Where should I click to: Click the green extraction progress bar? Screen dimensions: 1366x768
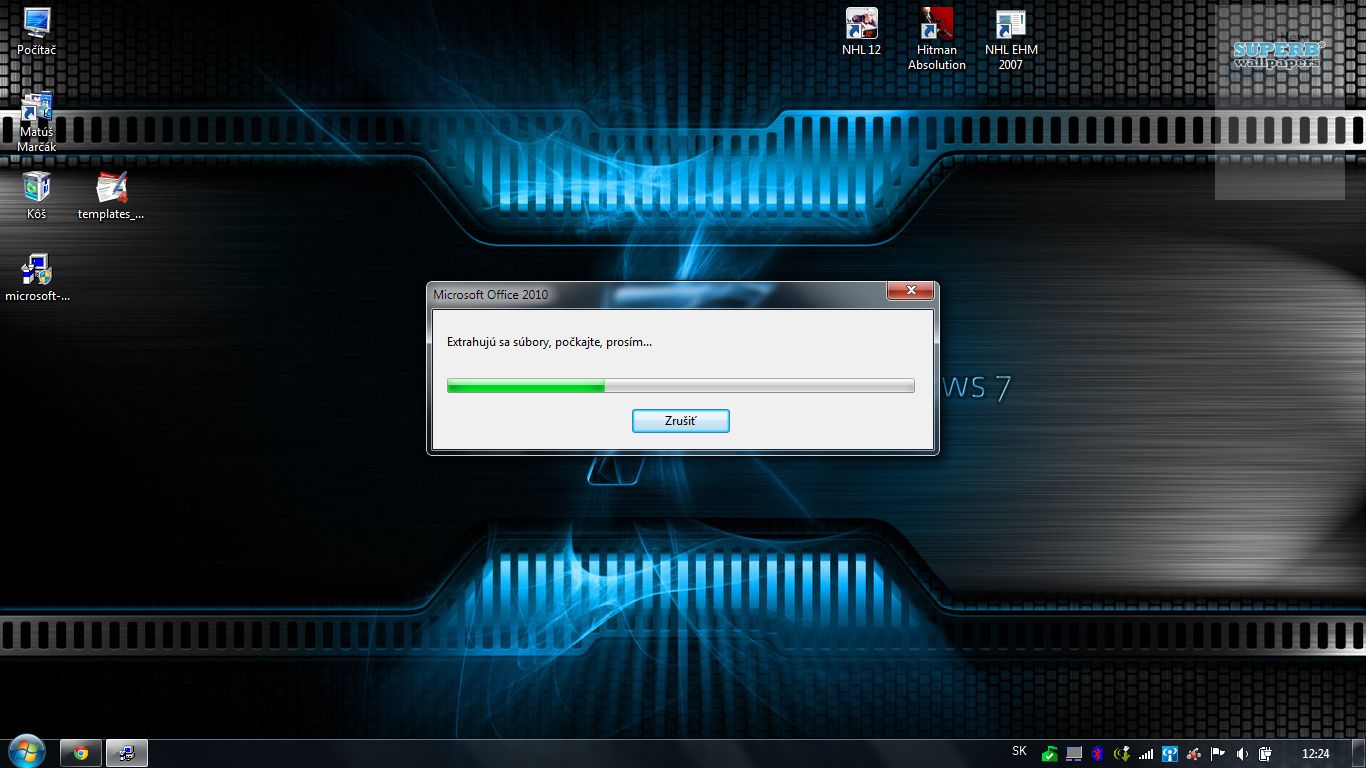click(x=681, y=386)
